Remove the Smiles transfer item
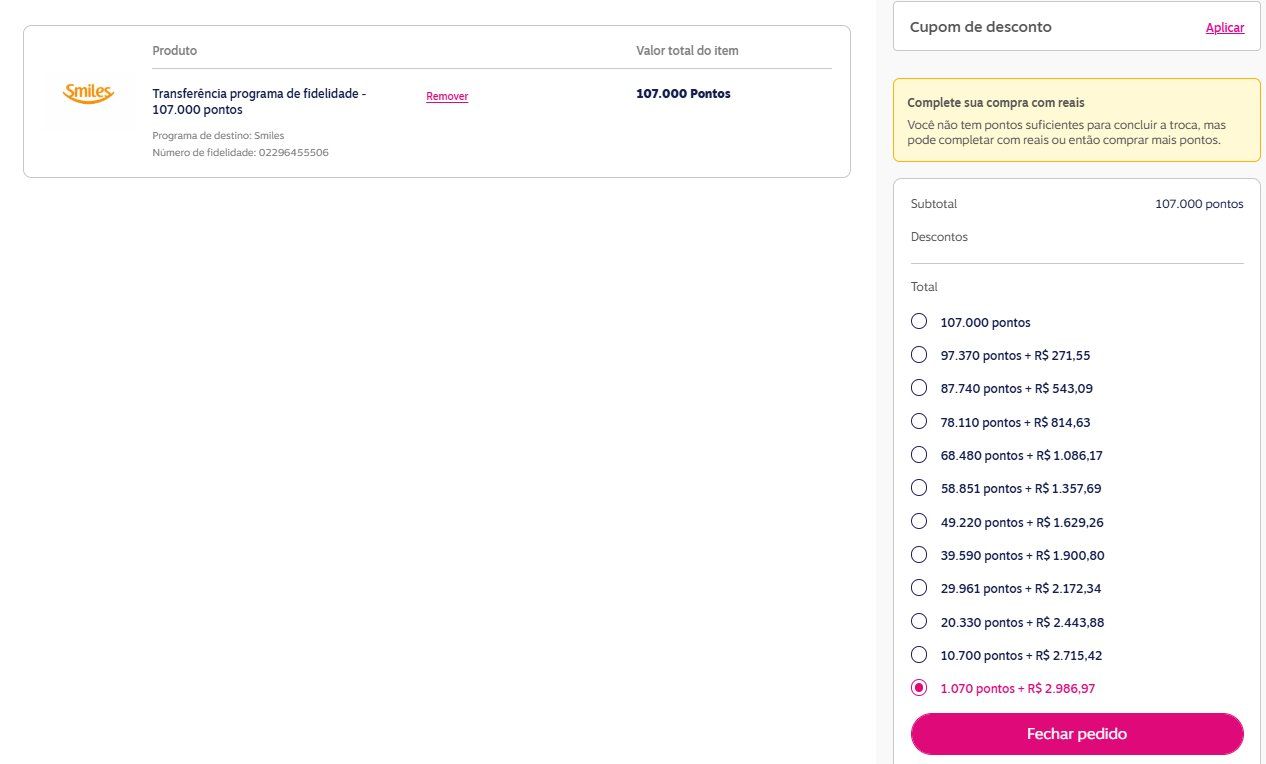This screenshot has height=764, width=1266. pos(447,96)
